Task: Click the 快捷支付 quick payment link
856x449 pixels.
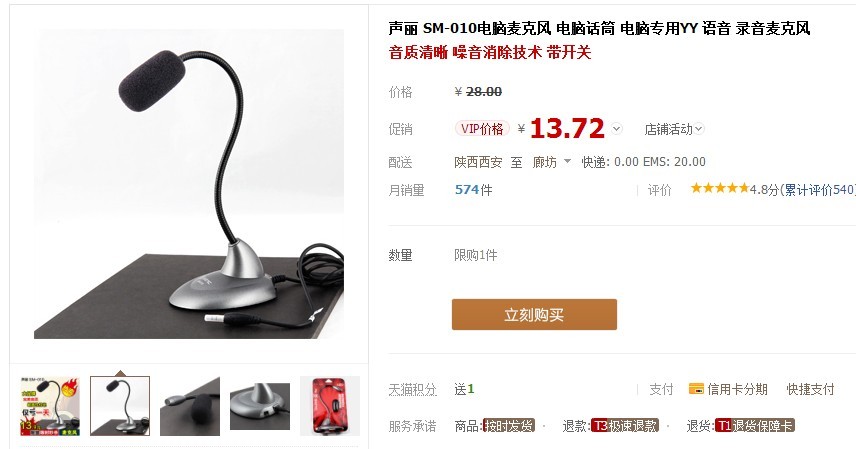Action: [810, 389]
